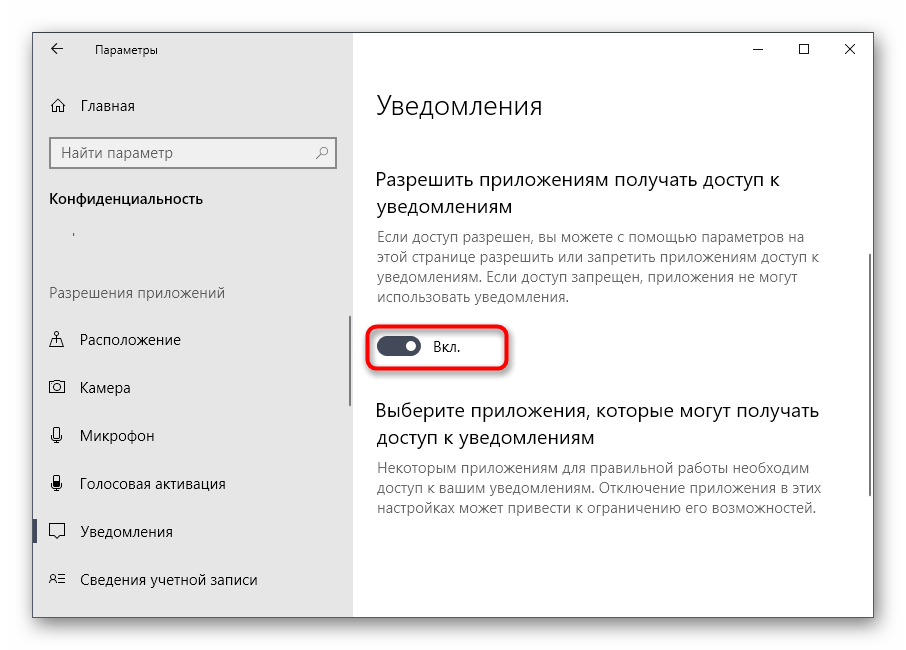The width and height of the screenshot is (906, 650).
Task: Select the Камера camera icon
Action: (x=57, y=387)
